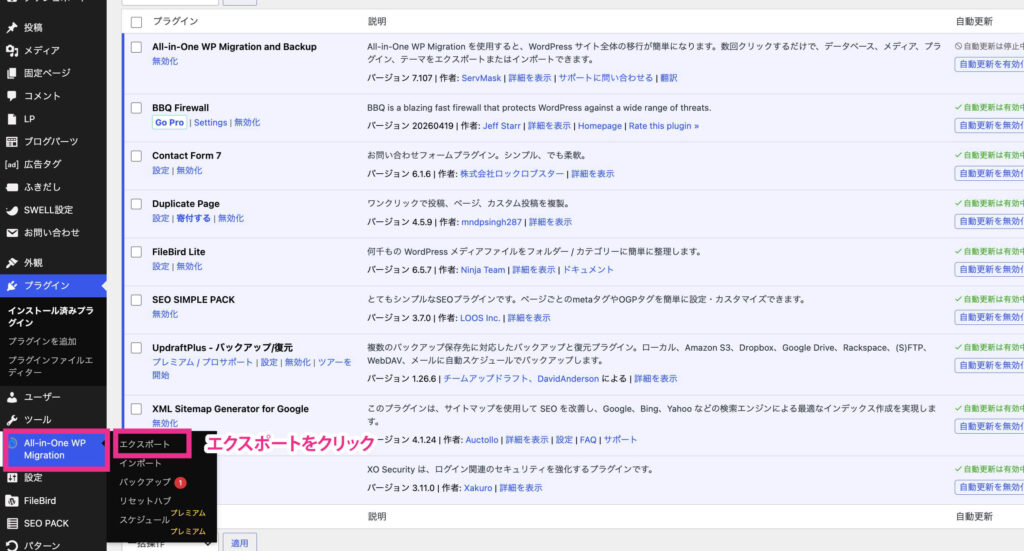This screenshot has width=1024, height=551.
Task: Click the パターン icon in sidebar
Action: (x=12, y=546)
